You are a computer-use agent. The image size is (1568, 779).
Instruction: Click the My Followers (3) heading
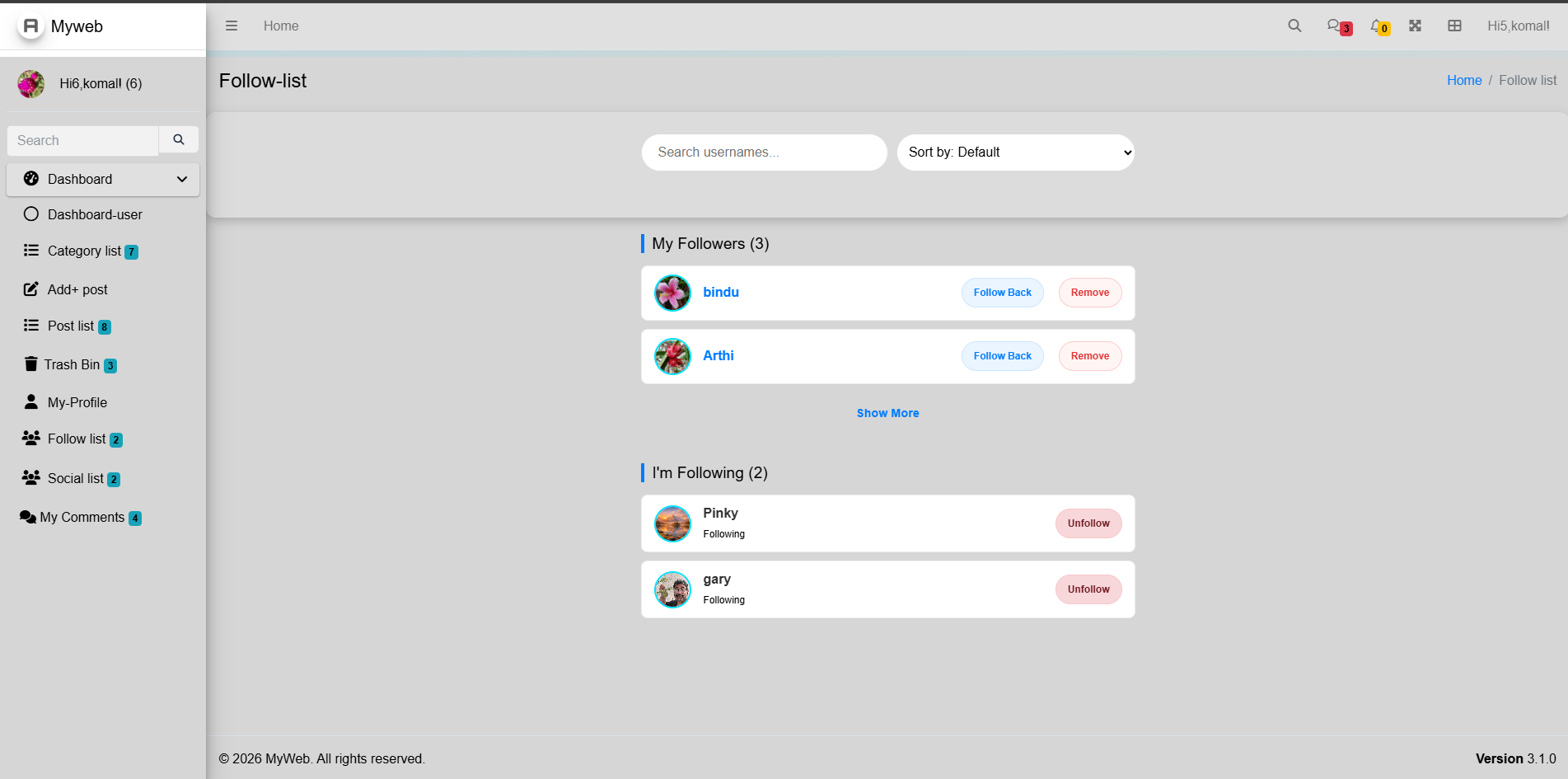710,243
